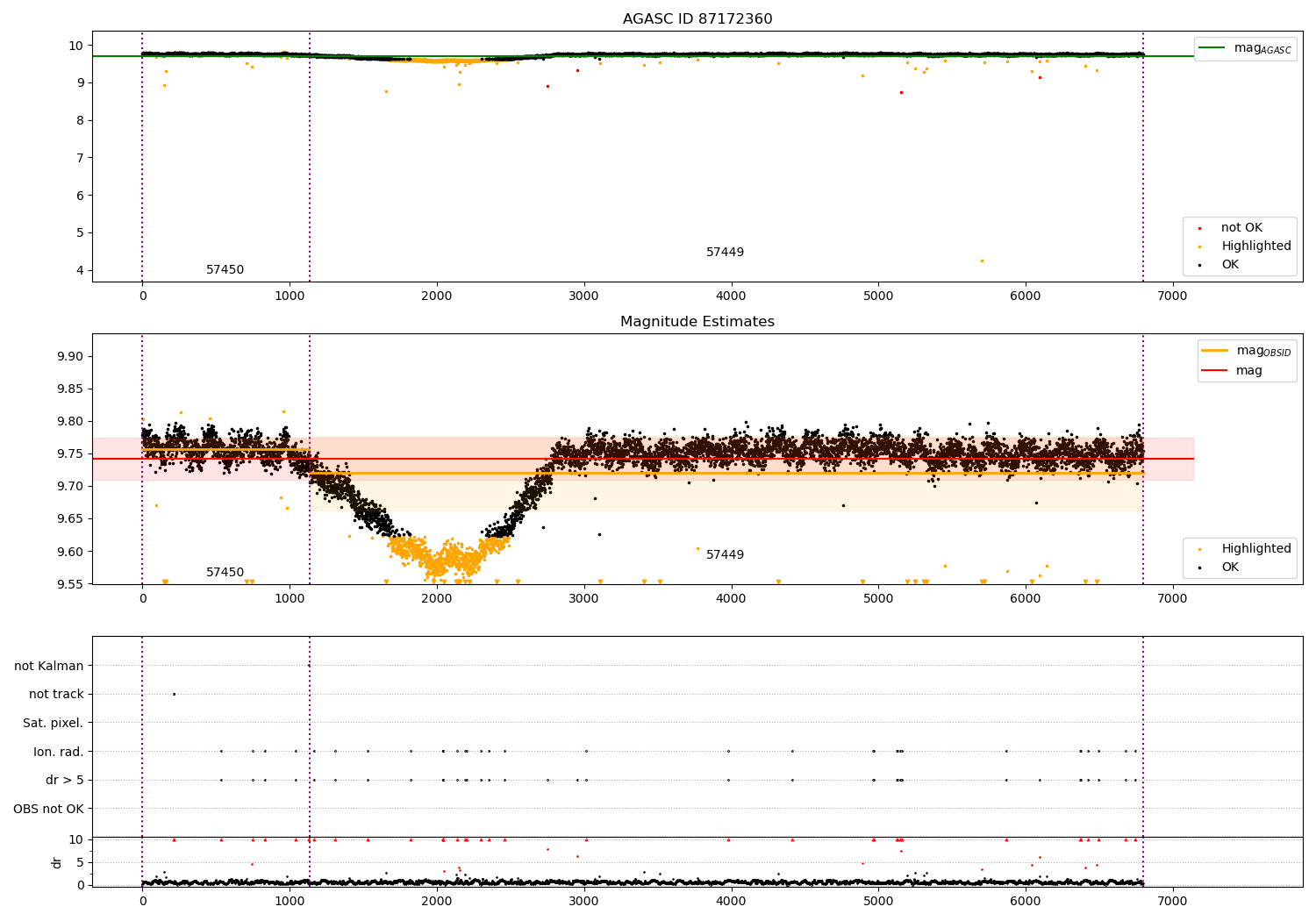The height and width of the screenshot is (921, 1316).
Task: Click the mag OBSID legend entry in the middle plot
Action: pyautogui.click(x=1246, y=351)
